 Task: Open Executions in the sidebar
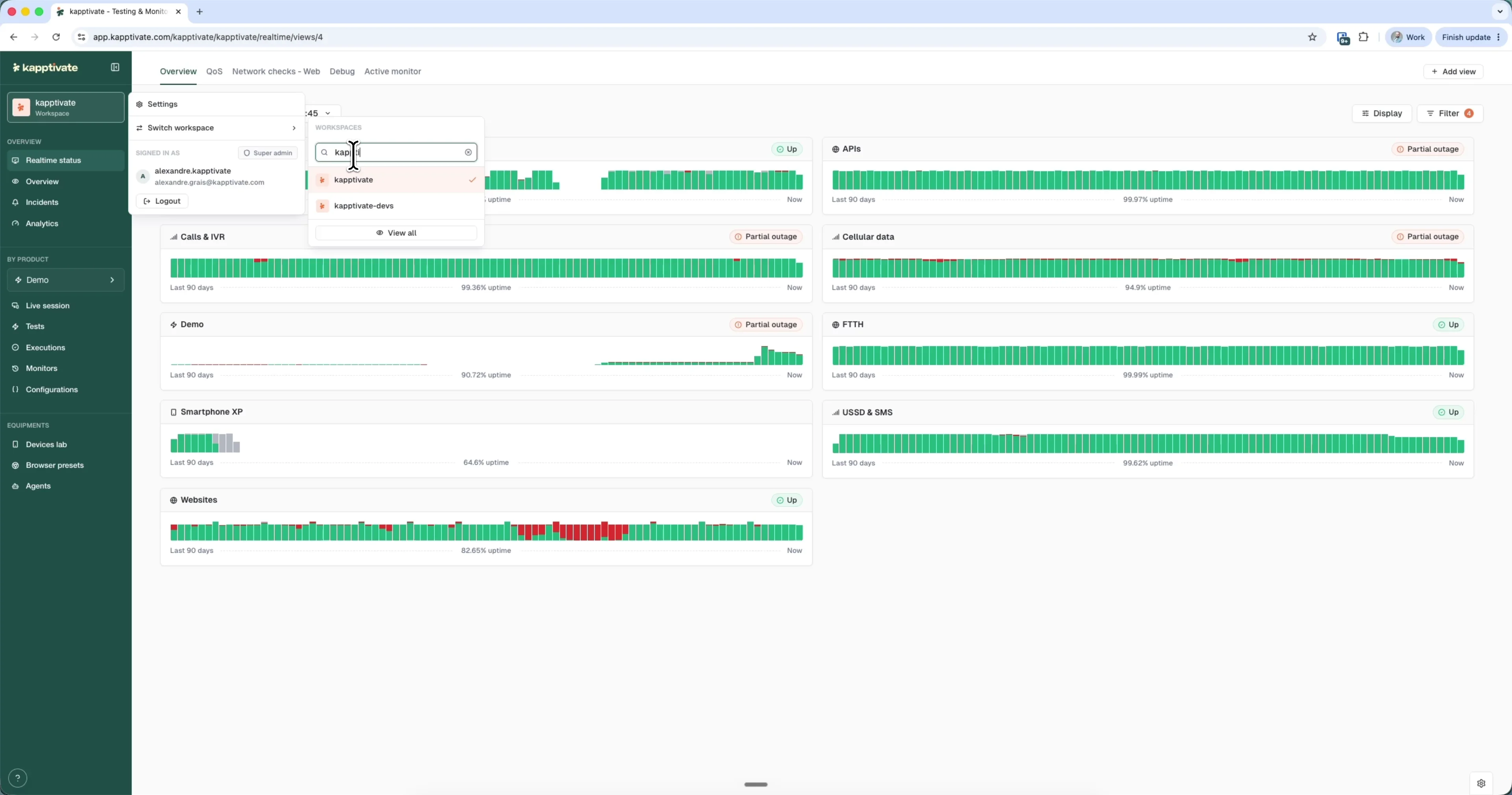click(x=66, y=347)
